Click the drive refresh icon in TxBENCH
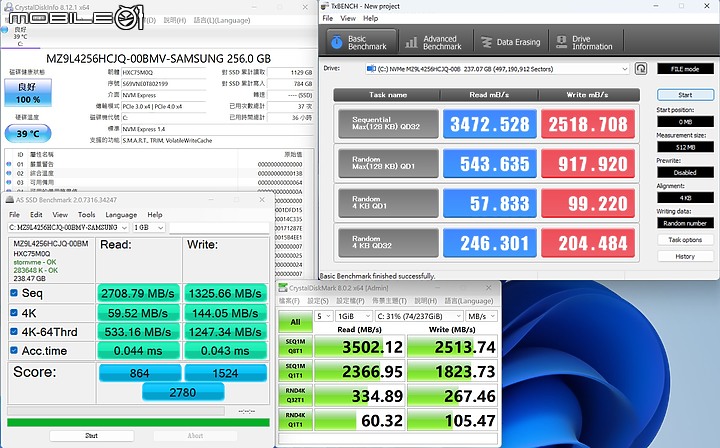Image resolution: width=720 pixels, height=448 pixels. 641,69
